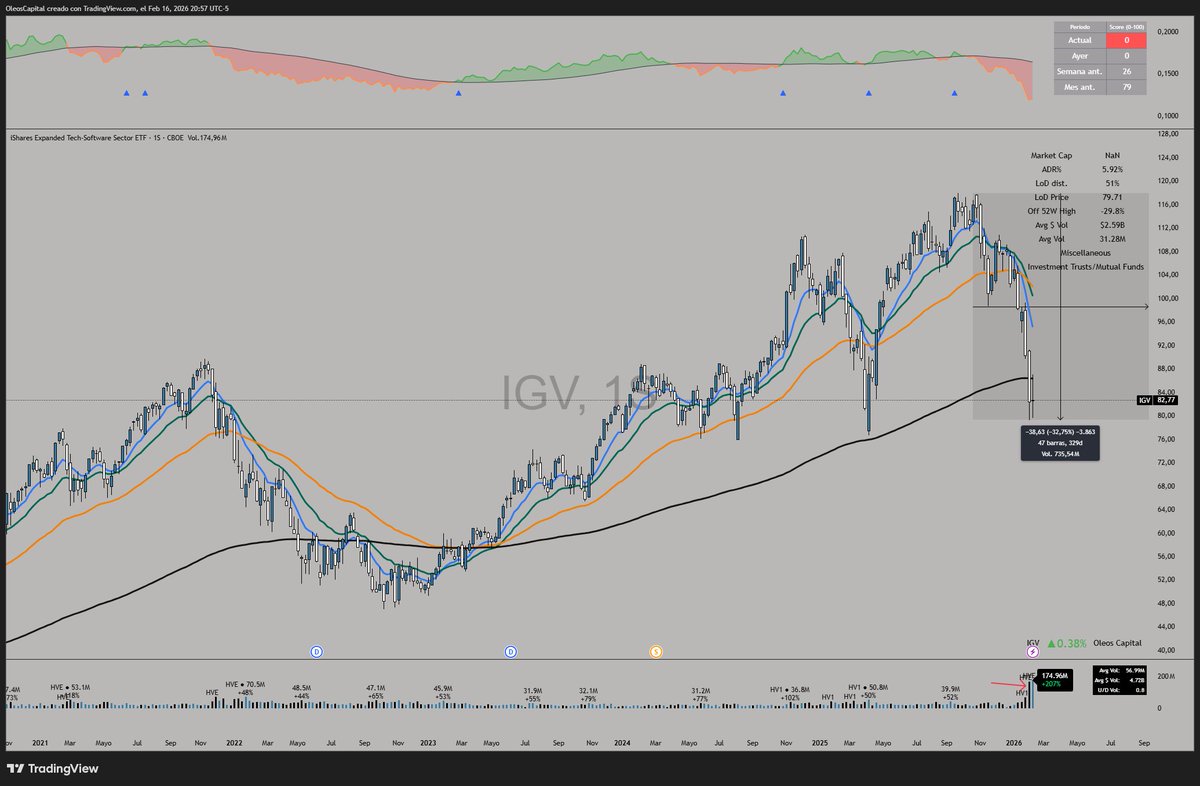Viewport: 1200px width, 786px height.
Task: Click the 2023 year label on time axis
Action: 429,743
